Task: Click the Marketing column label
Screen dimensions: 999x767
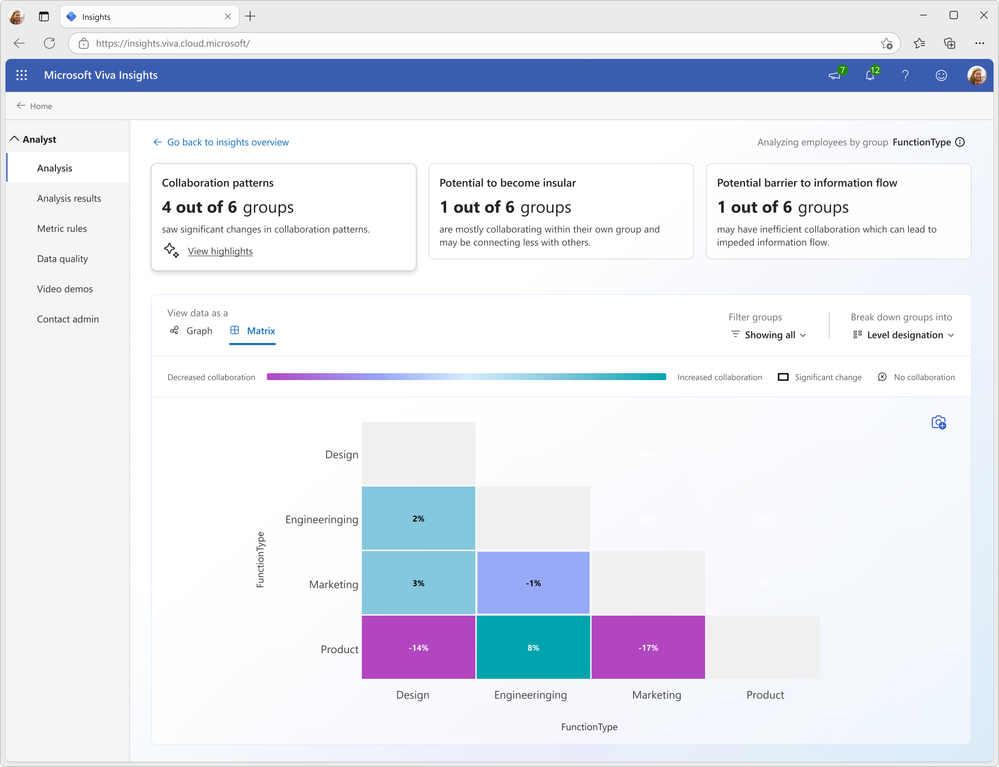Action: pyautogui.click(x=656, y=695)
